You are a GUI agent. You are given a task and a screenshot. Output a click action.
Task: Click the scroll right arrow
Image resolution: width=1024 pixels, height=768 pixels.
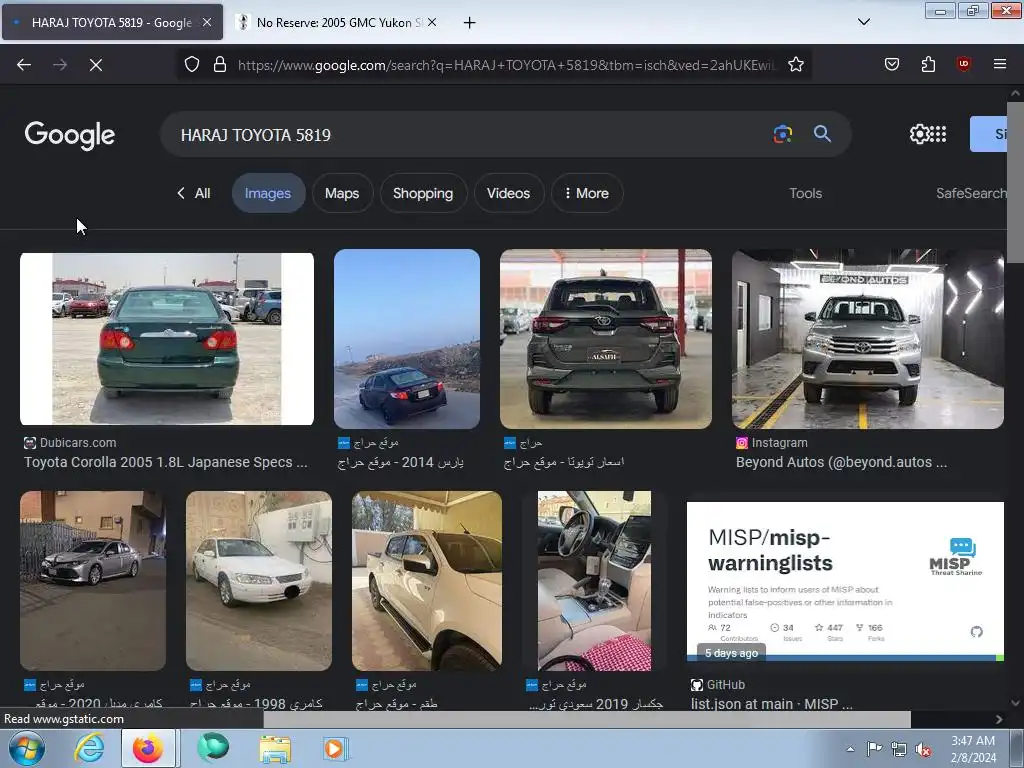[999, 719]
